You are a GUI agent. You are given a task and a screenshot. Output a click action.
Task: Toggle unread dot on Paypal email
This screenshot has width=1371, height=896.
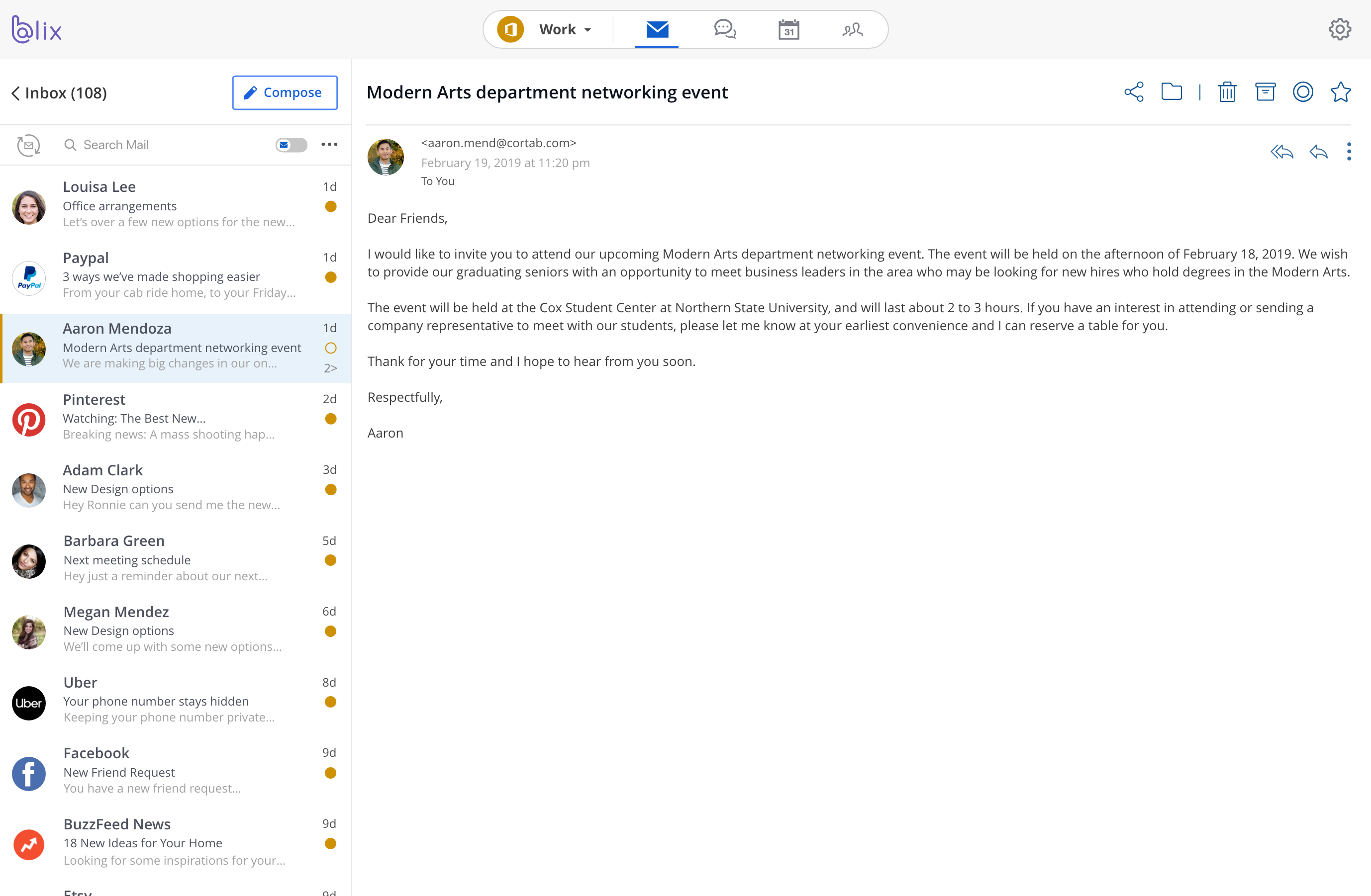click(x=331, y=277)
